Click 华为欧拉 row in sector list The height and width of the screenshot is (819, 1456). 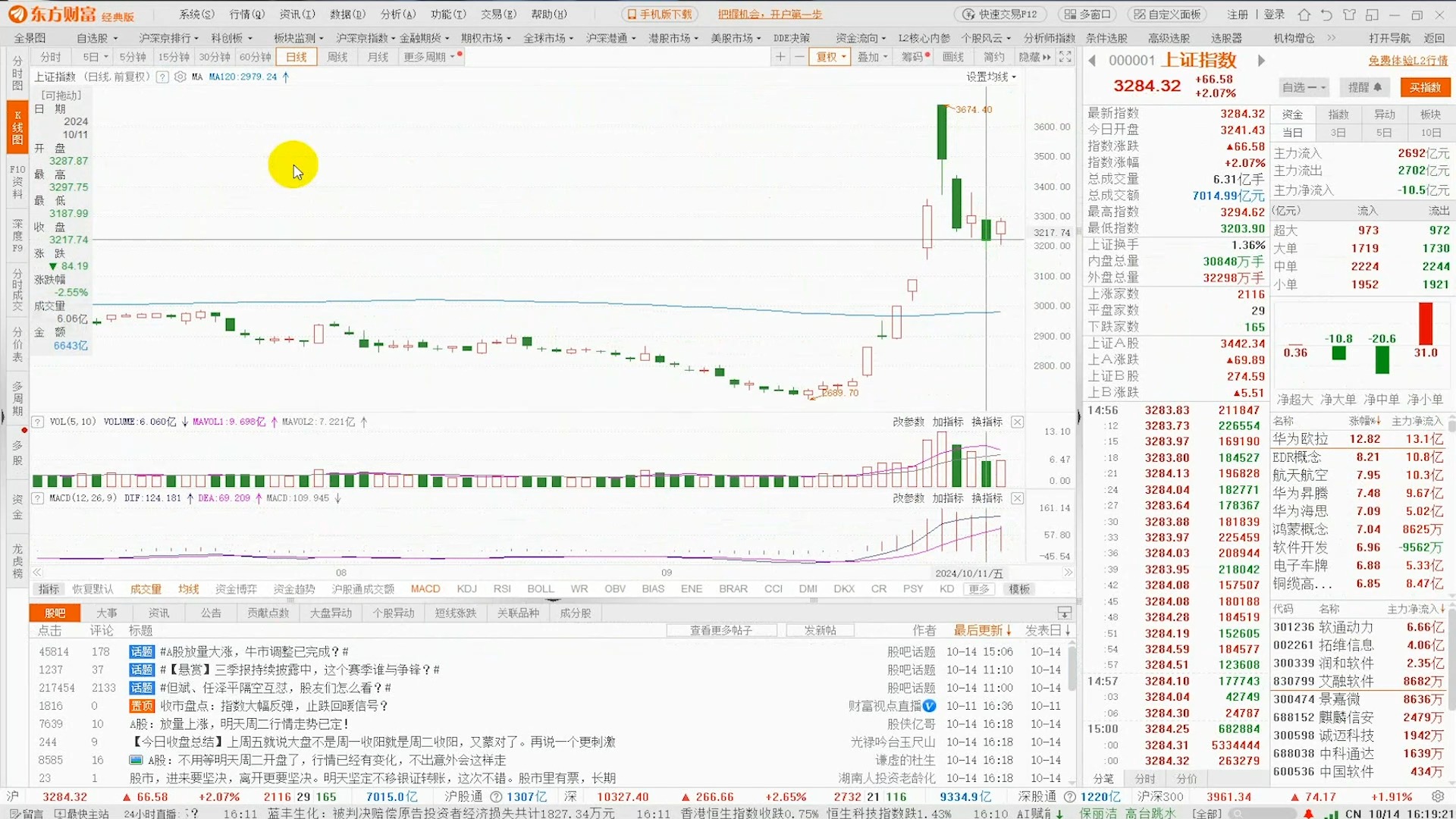coord(1359,439)
